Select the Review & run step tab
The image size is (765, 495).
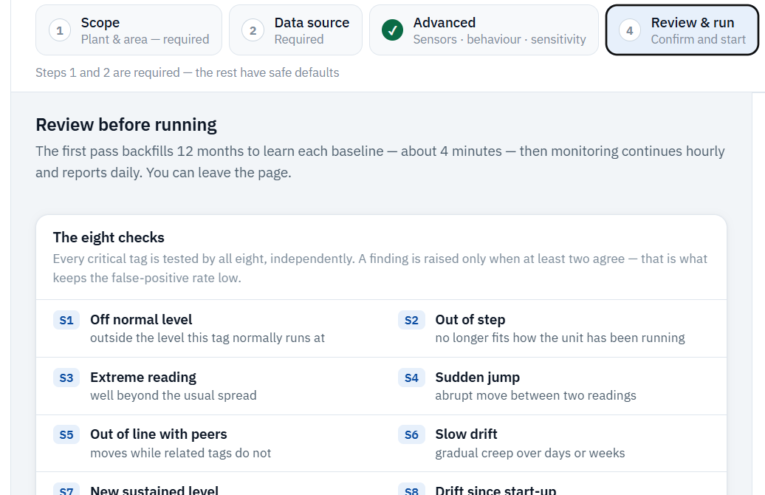coord(682,30)
